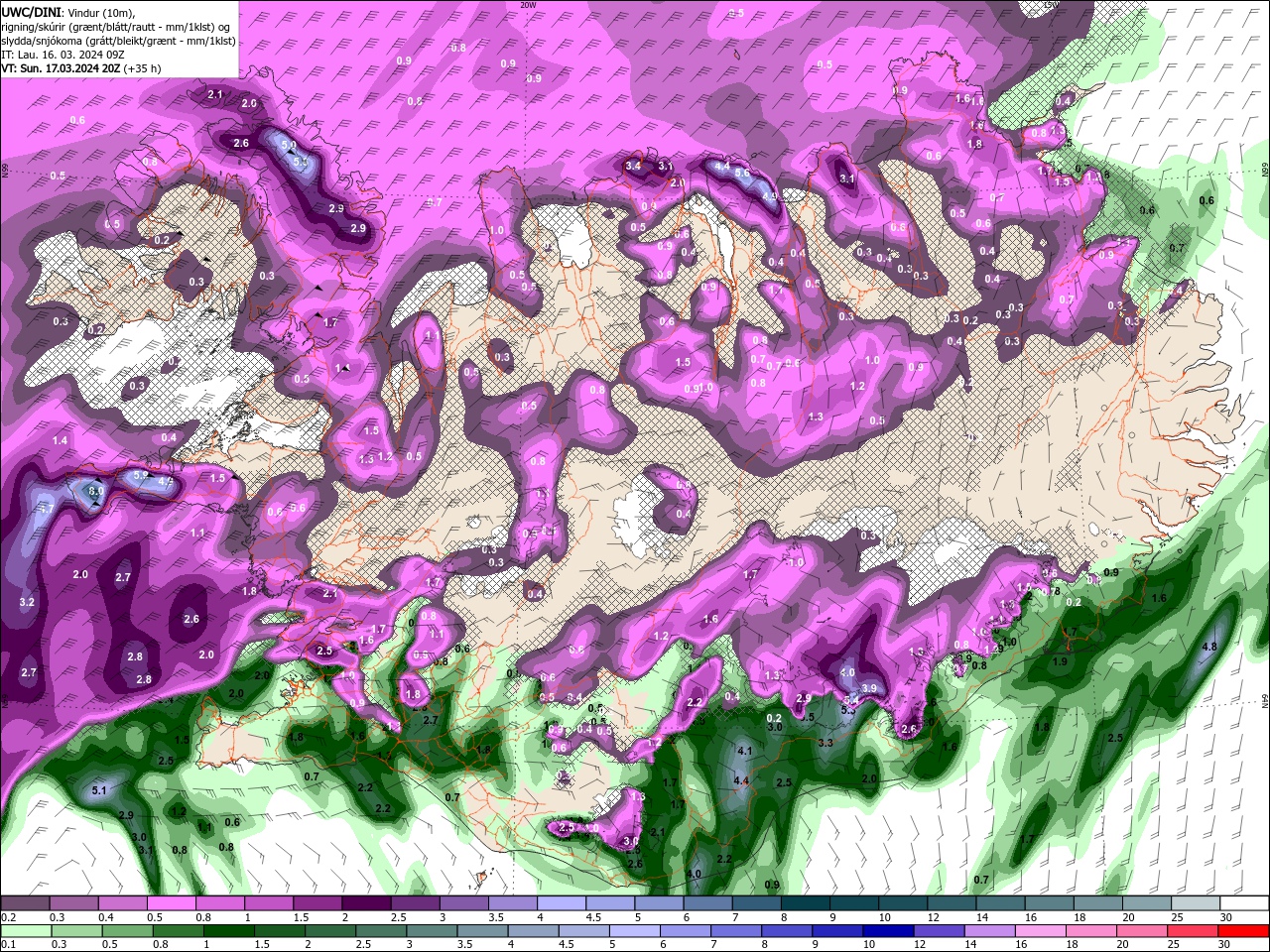Click the '3.2' snowfall value at west edge
The width and height of the screenshot is (1270, 952).
coord(27,602)
